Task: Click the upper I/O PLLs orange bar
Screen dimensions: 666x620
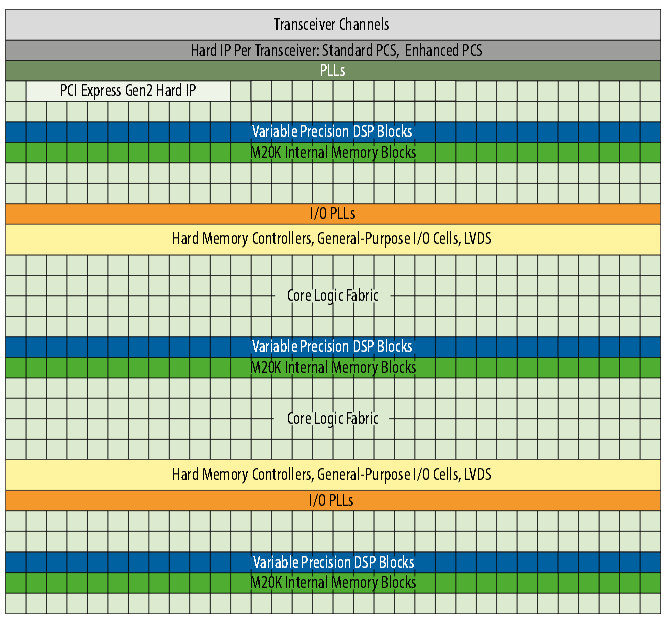Action: (x=333, y=214)
